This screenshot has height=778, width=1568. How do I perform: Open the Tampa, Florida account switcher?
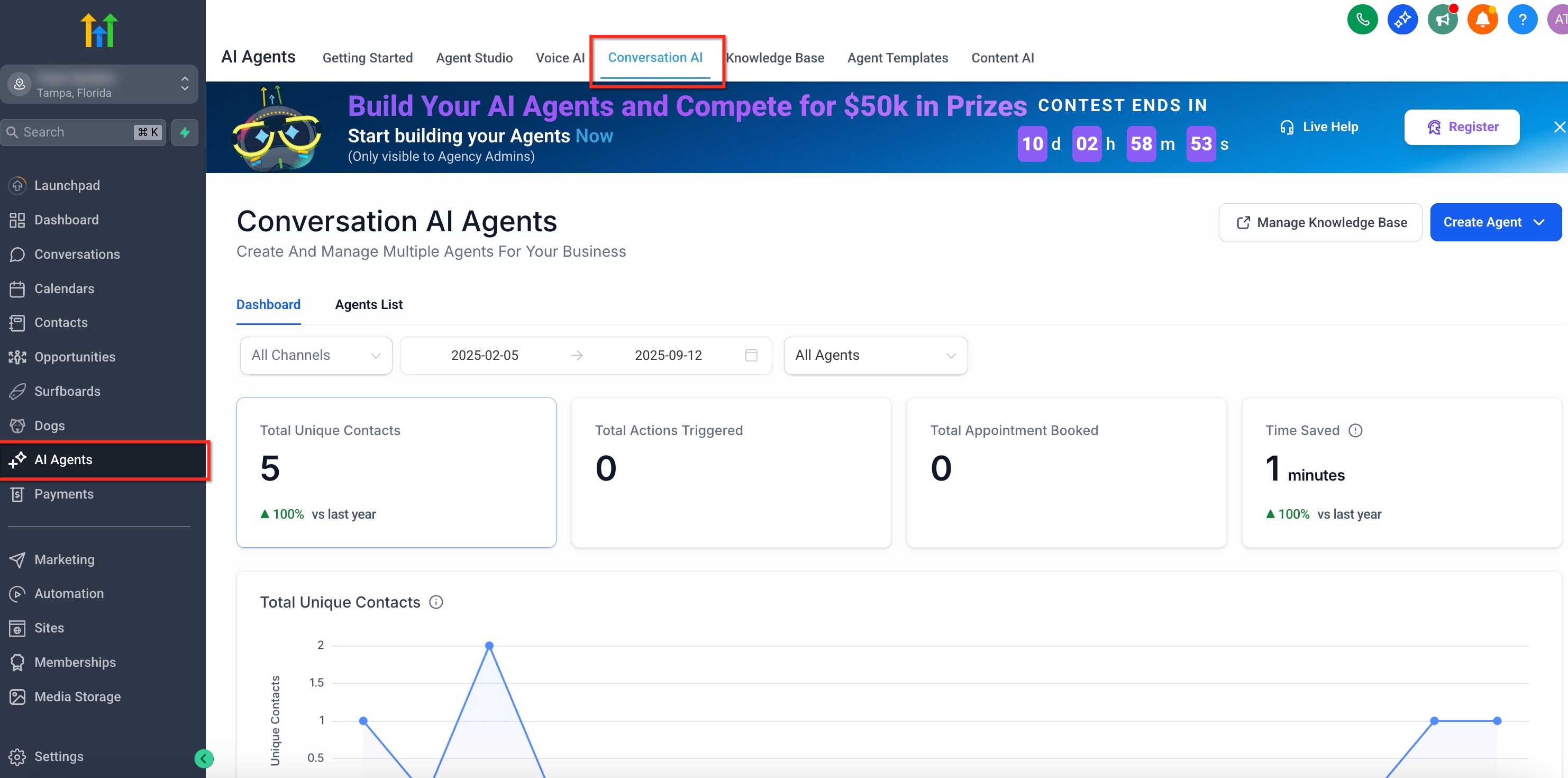point(99,84)
